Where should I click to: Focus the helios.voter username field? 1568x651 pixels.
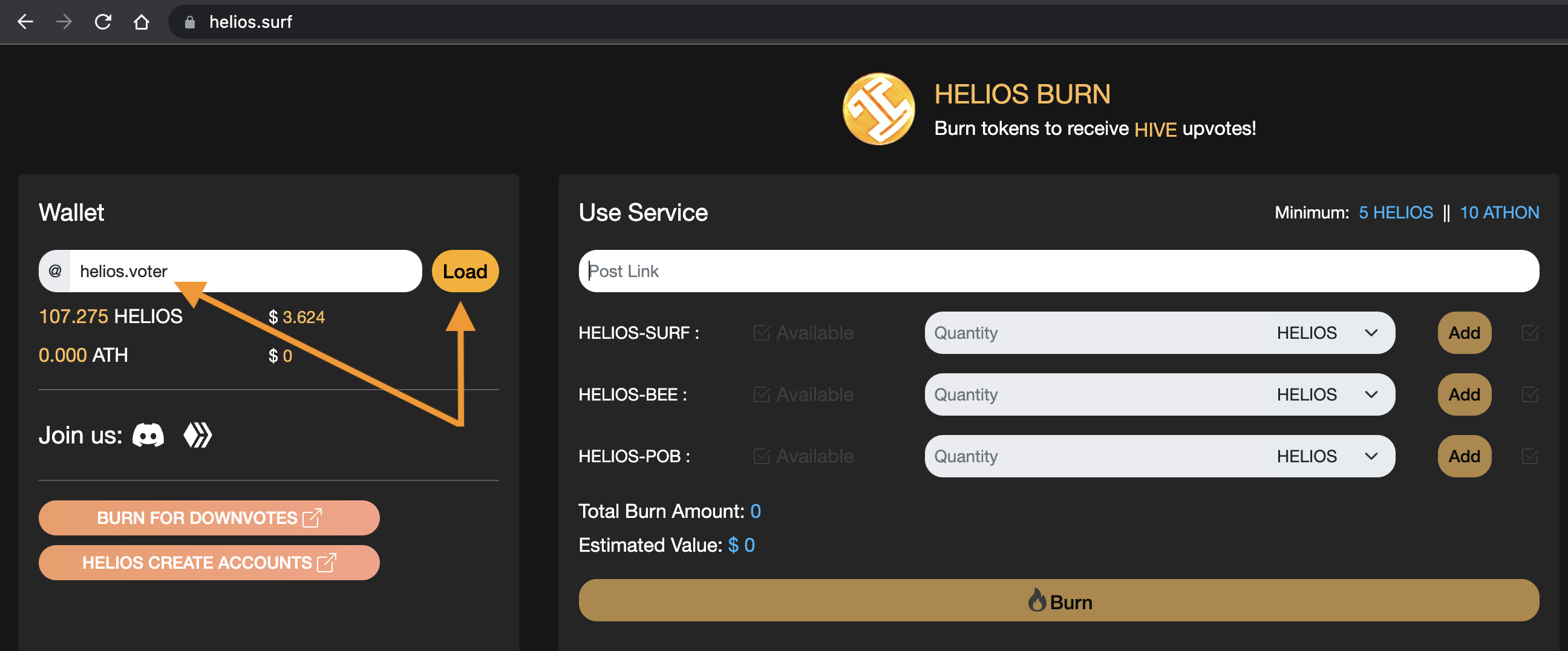246,271
